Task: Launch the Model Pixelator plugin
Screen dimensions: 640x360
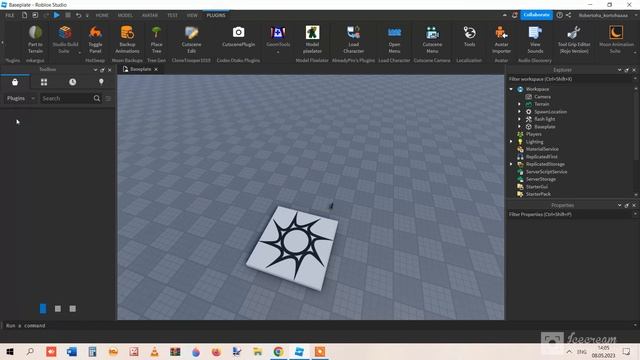Action: coord(312,39)
